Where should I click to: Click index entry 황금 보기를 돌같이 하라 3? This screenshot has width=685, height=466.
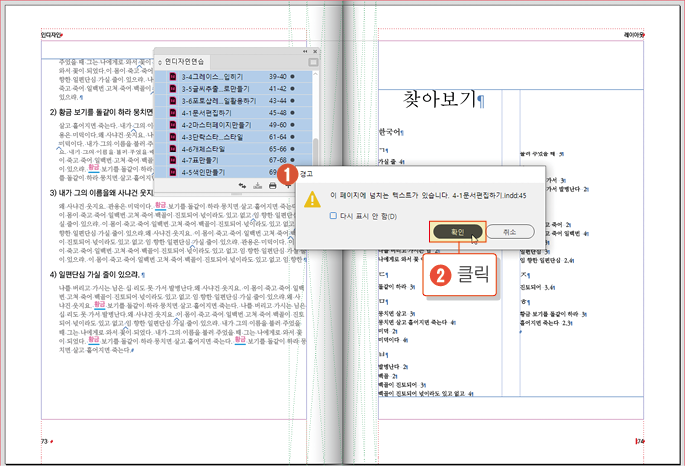click(553, 314)
